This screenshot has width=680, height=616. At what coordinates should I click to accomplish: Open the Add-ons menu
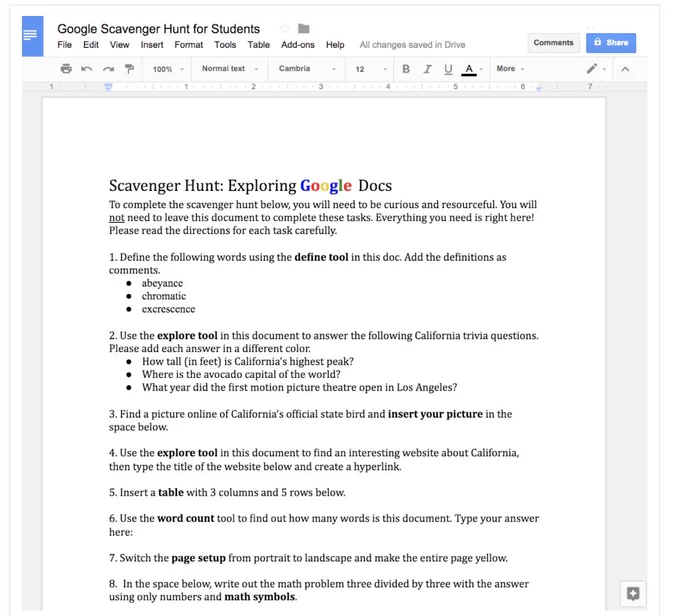point(298,45)
